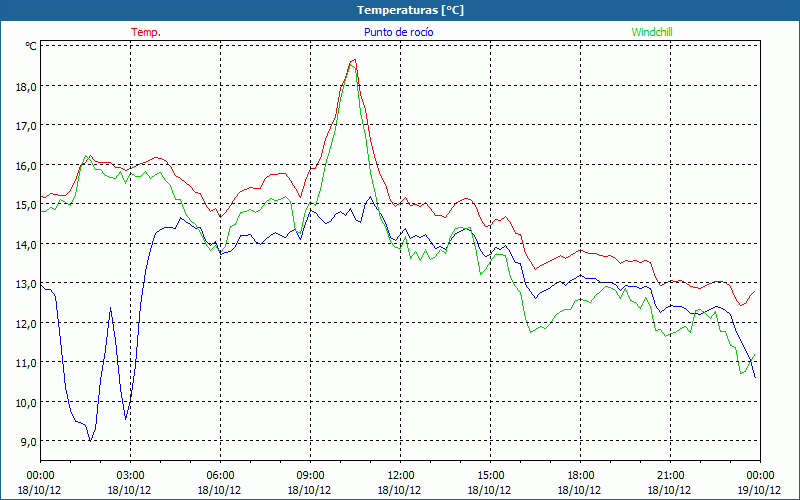This screenshot has height=500, width=800.
Task: Click the 06:00 time axis label
Action: click(x=220, y=476)
